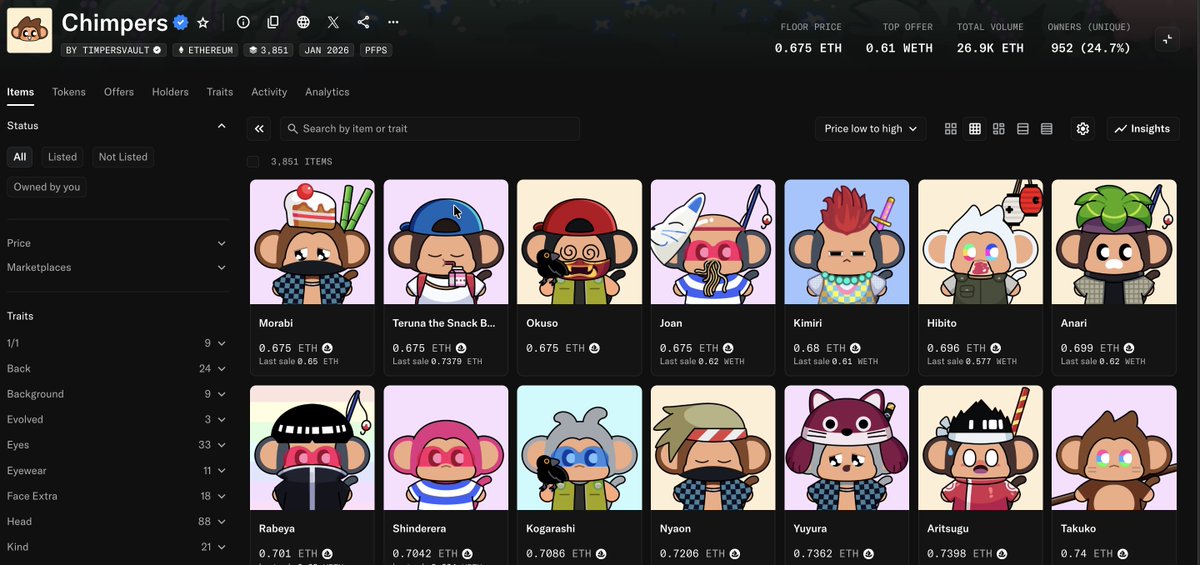Expand the Head trait filter

pos(117,522)
